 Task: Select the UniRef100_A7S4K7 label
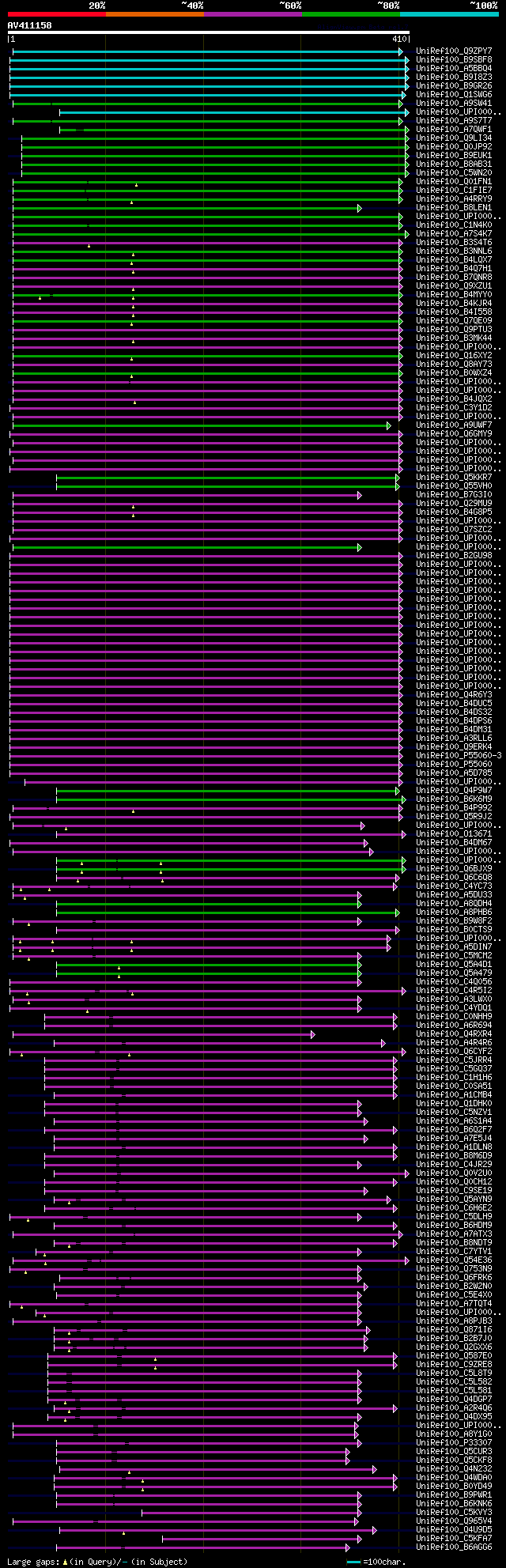pos(454,234)
